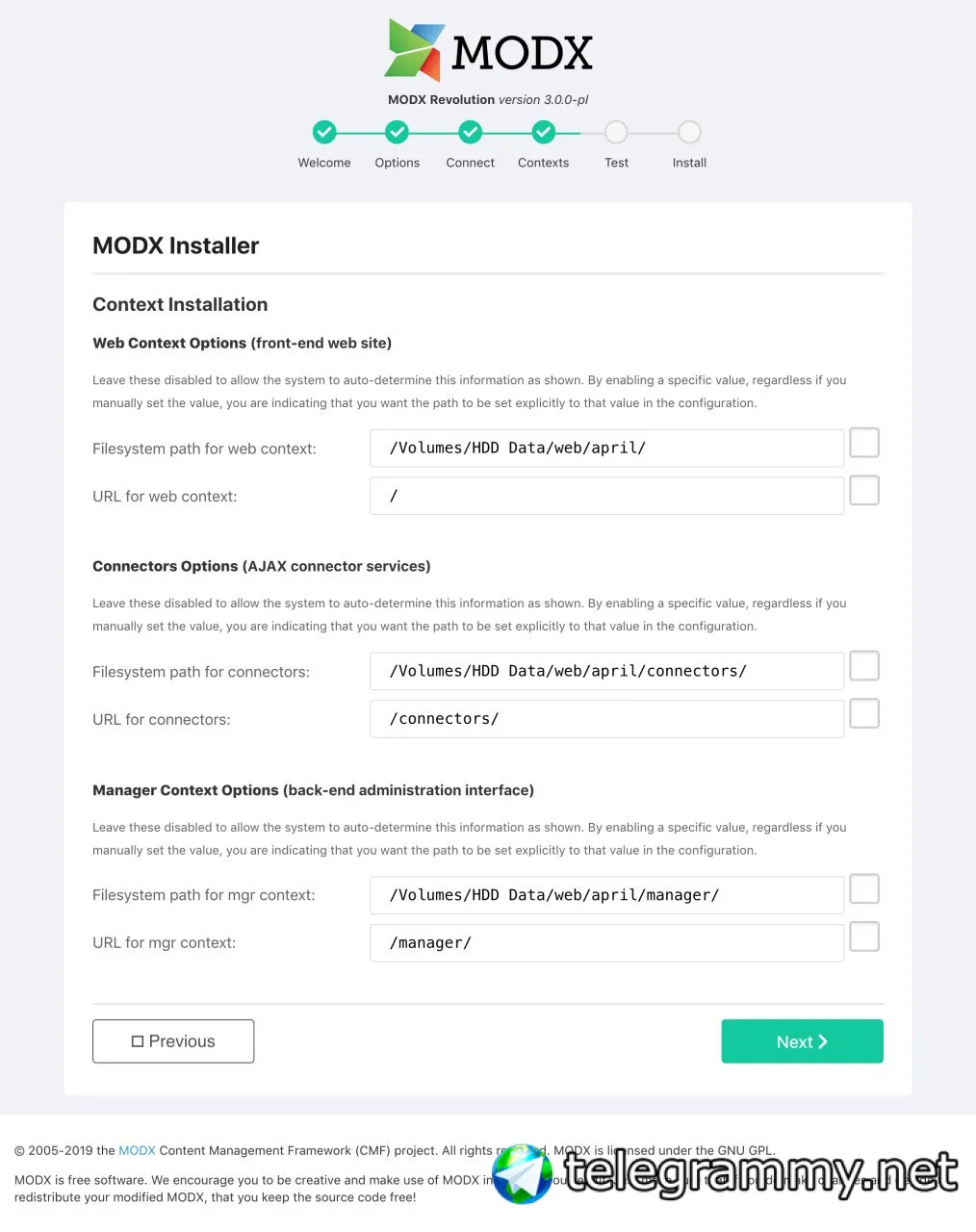Toggle the URL for mgr context checkbox
Viewport: 976px width, 1232px height.
[x=864, y=937]
